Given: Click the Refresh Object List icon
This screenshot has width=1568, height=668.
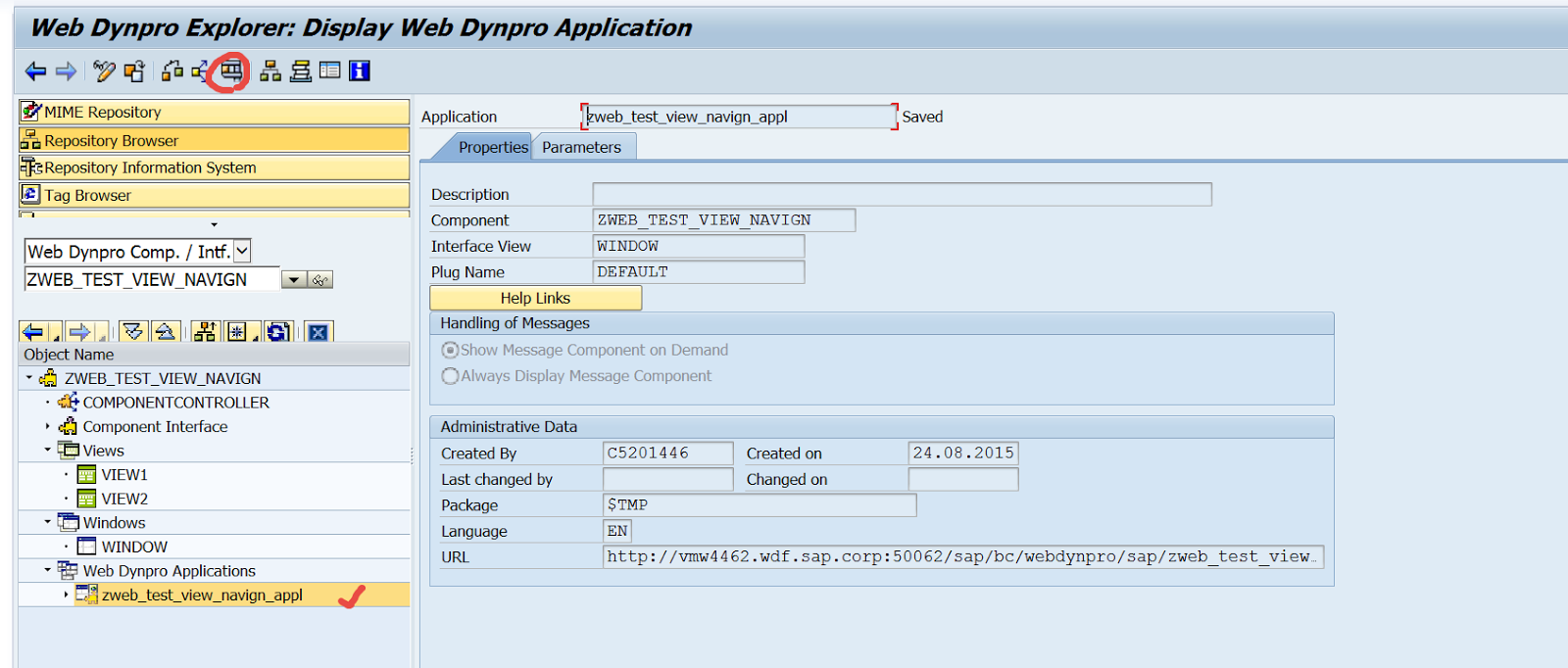Looking at the screenshot, I should 277,332.
